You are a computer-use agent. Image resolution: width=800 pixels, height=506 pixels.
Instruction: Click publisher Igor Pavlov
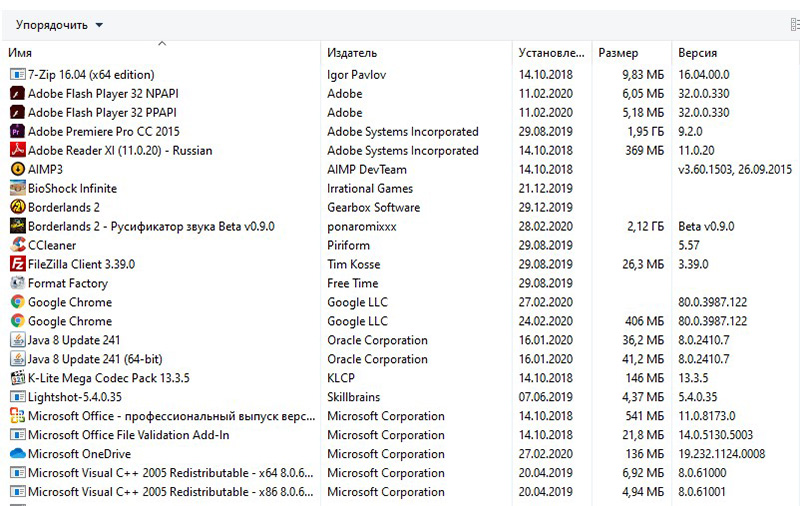tap(357, 74)
